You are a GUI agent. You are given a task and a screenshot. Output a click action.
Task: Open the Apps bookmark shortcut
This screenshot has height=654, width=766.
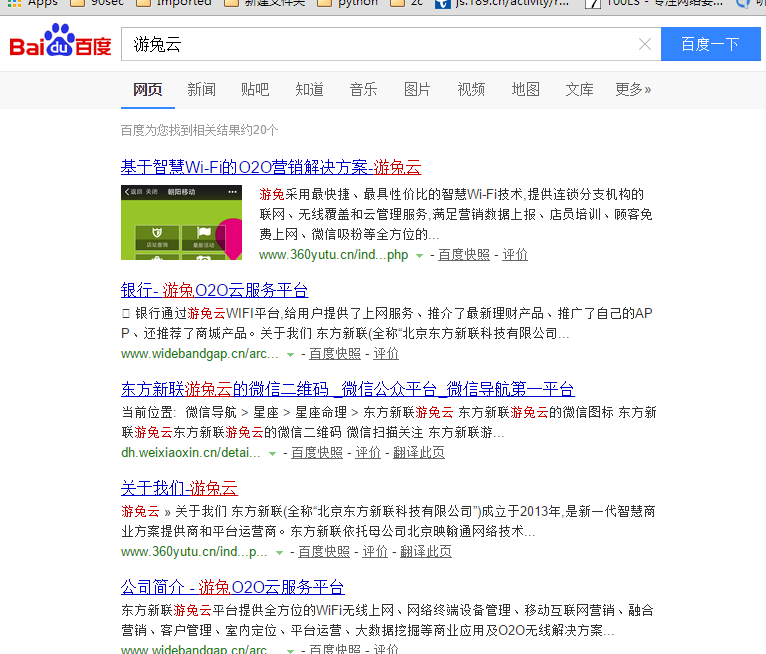[x=32, y=3]
